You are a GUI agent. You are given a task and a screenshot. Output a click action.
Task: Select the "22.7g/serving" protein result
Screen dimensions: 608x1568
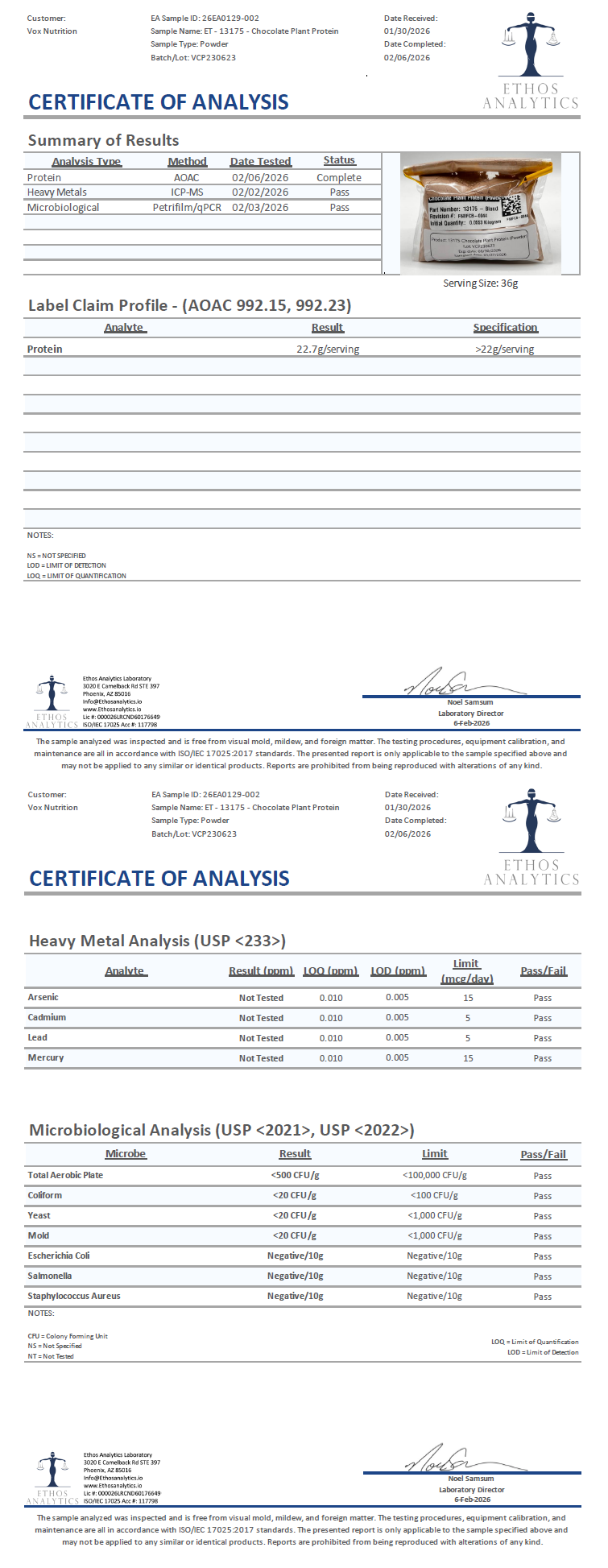328,350
